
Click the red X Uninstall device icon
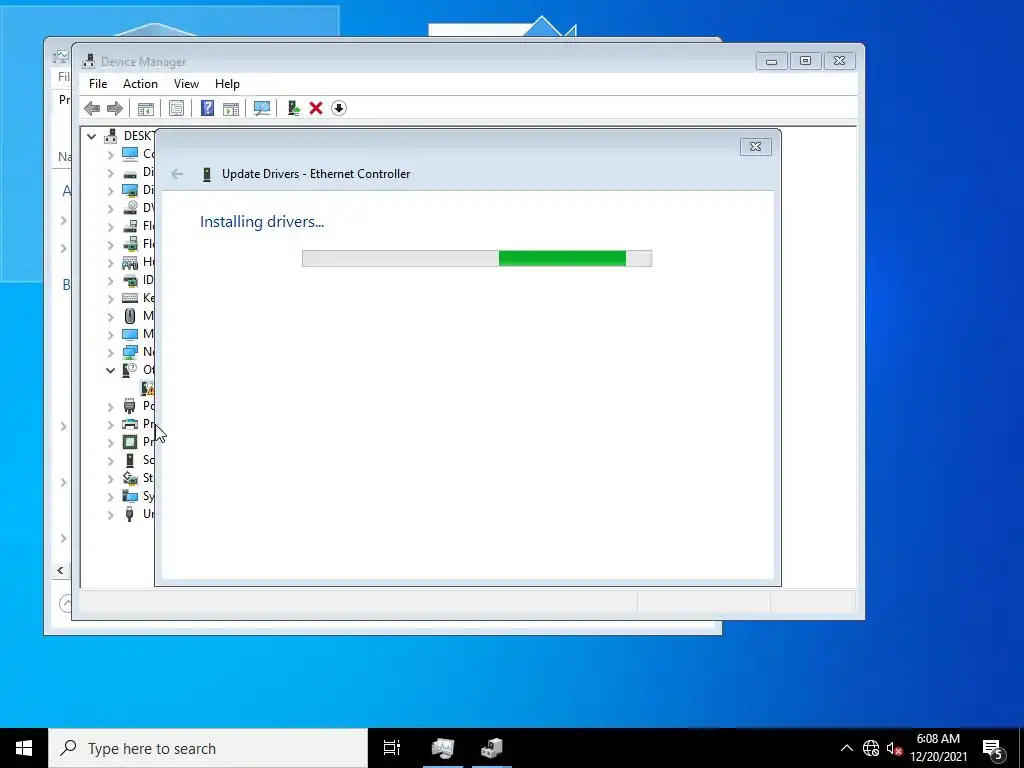point(316,108)
